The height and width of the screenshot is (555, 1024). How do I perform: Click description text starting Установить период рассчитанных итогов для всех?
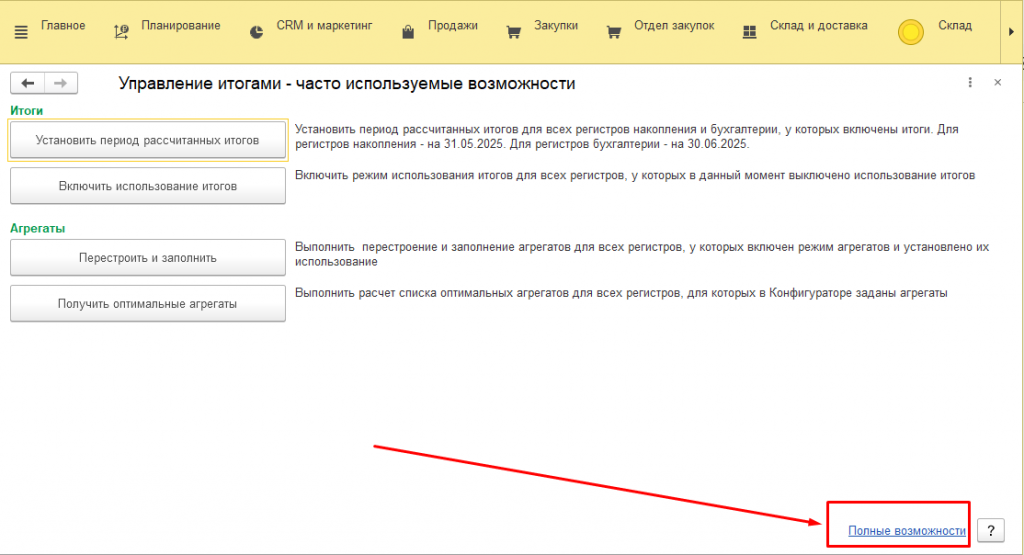click(x=626, y=136)
